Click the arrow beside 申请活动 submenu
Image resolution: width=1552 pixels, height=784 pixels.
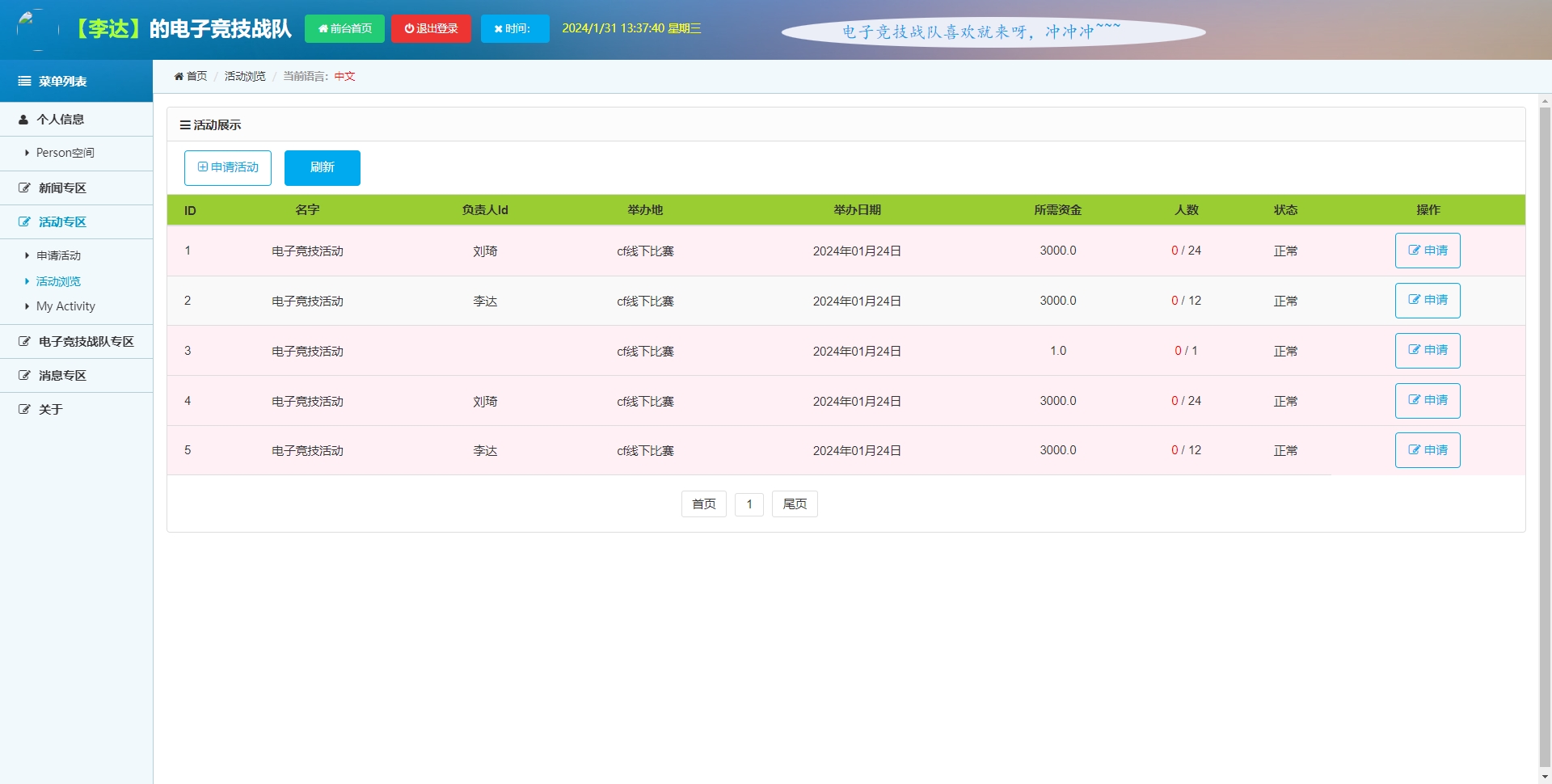[27, 255]
